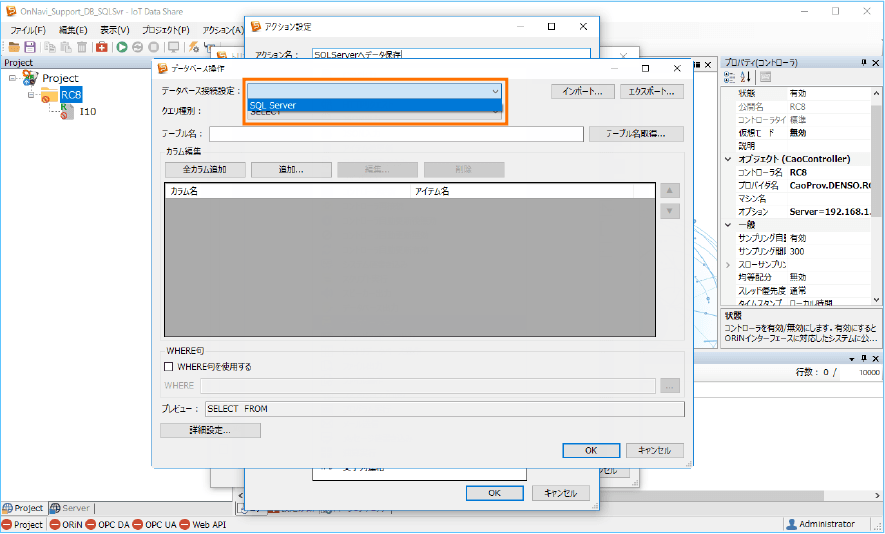Click the テーブル名取得... button

(636, 134)
